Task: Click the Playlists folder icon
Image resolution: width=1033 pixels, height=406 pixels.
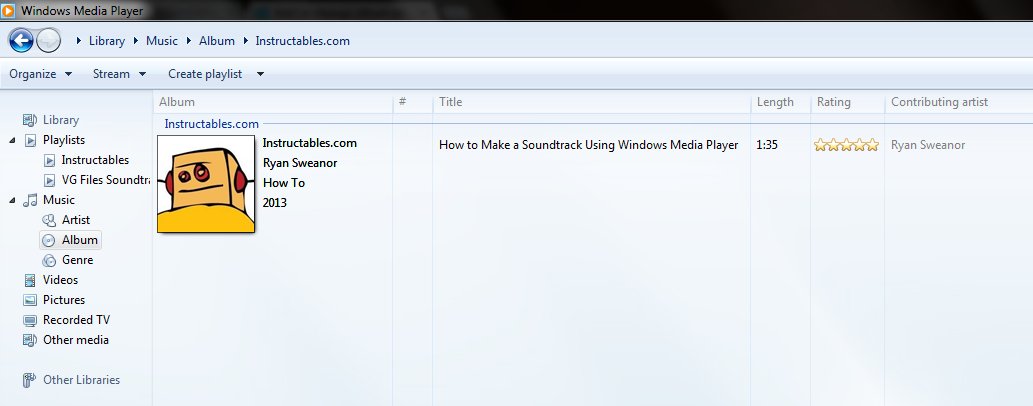Action: point(30,140)
